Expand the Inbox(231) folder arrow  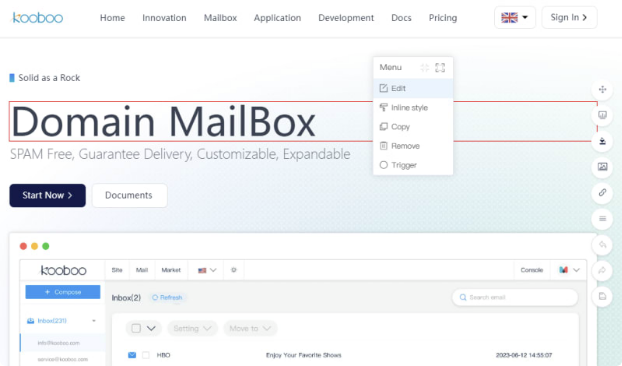[94, 321]
